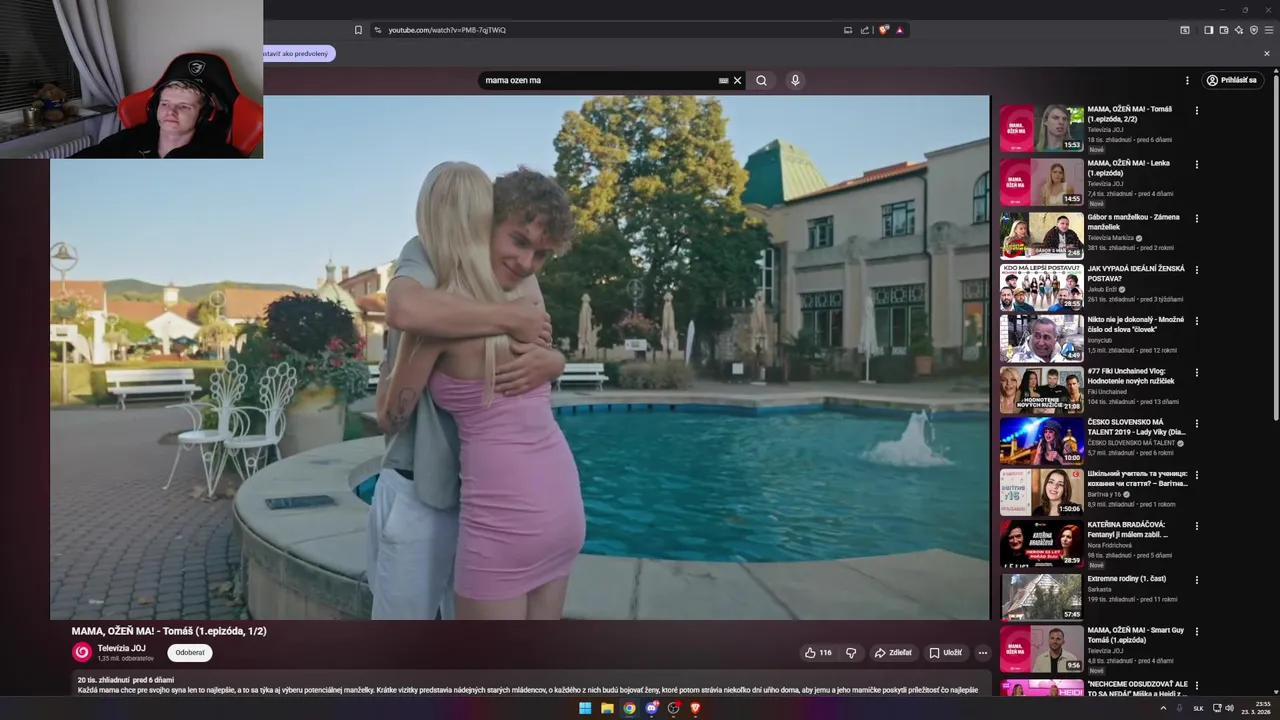Dismiss the default browser infobar

click(x=1267, y=53)
